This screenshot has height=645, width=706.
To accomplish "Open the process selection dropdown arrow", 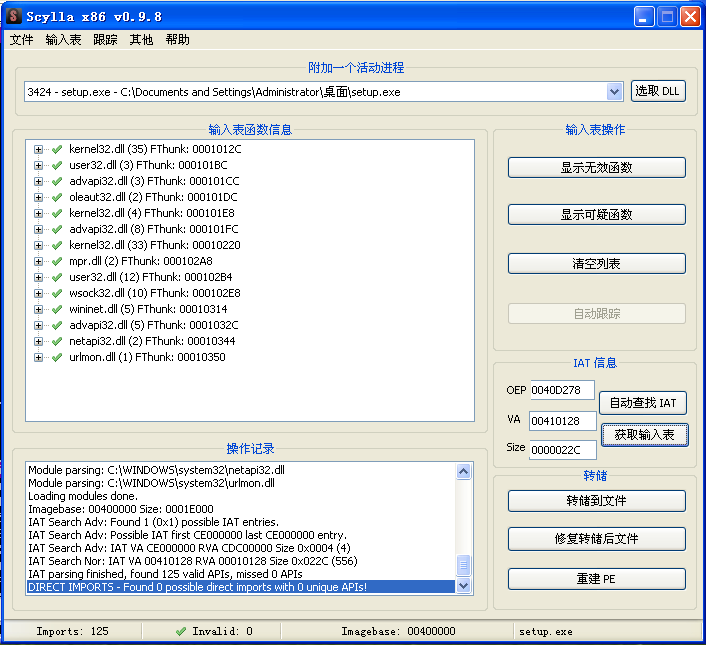I will pyautogui.click(x=614, y=92).
